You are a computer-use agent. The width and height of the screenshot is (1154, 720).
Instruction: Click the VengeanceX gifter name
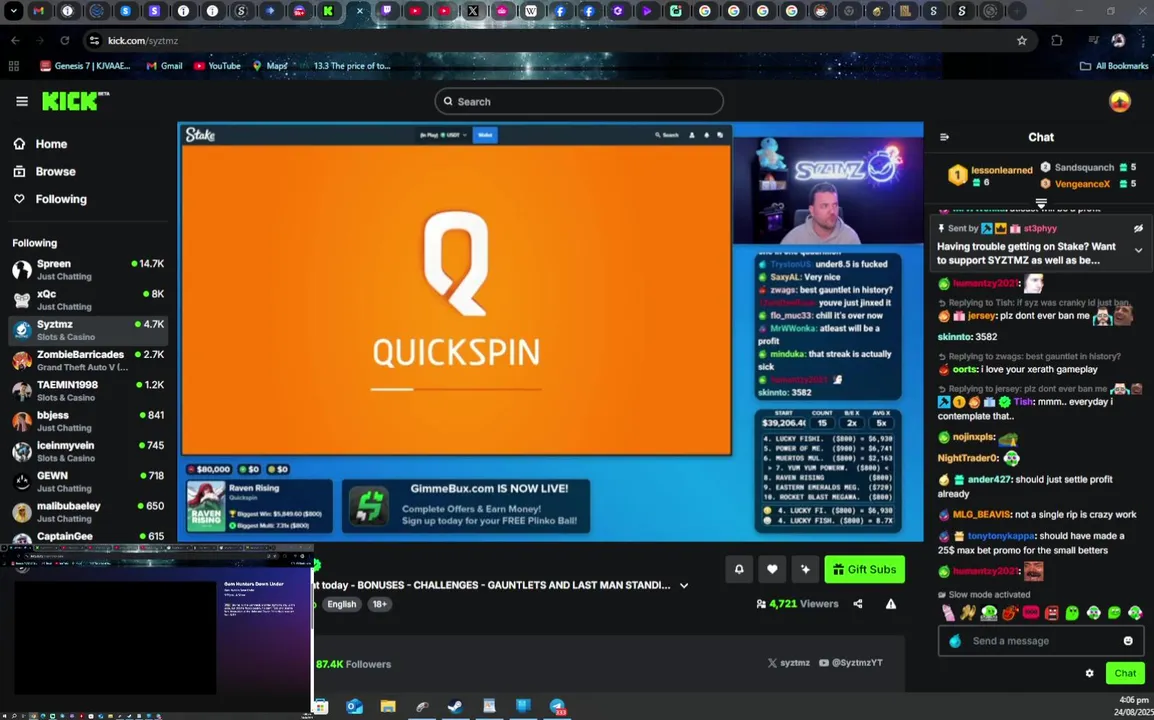click(x=1082, y=184)
